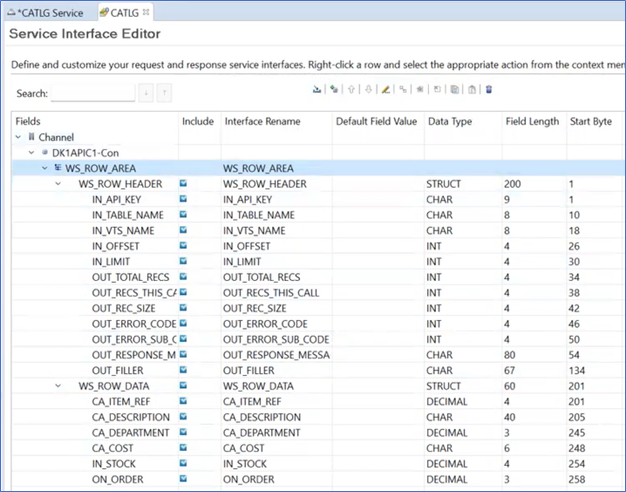This screenshot has height=492, width=626.
Task: Click the copy toolbar icon
Action: tap(454, 89)
